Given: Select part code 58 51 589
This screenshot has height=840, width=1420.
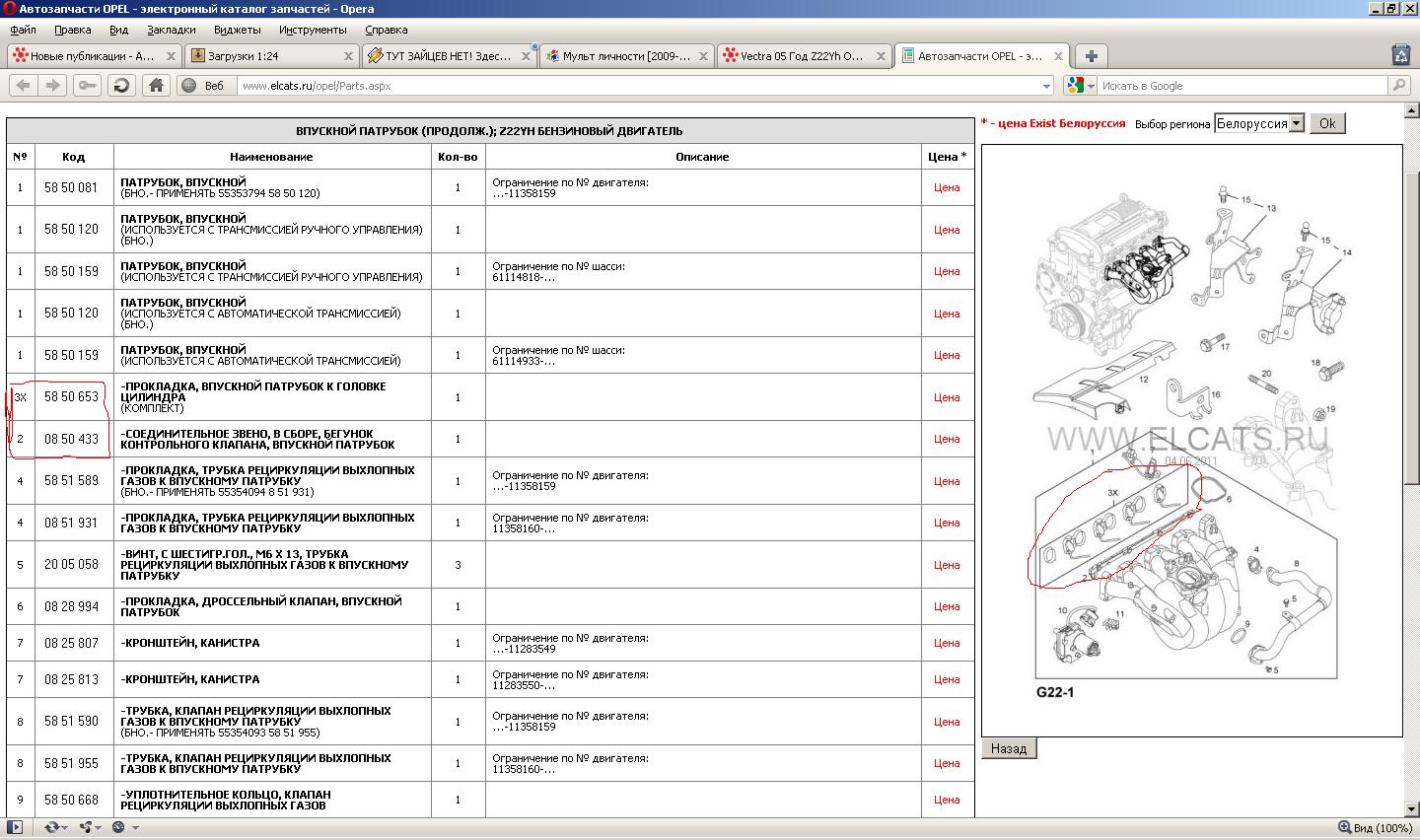Looking at the screenshot, I should tap(71, 481).
